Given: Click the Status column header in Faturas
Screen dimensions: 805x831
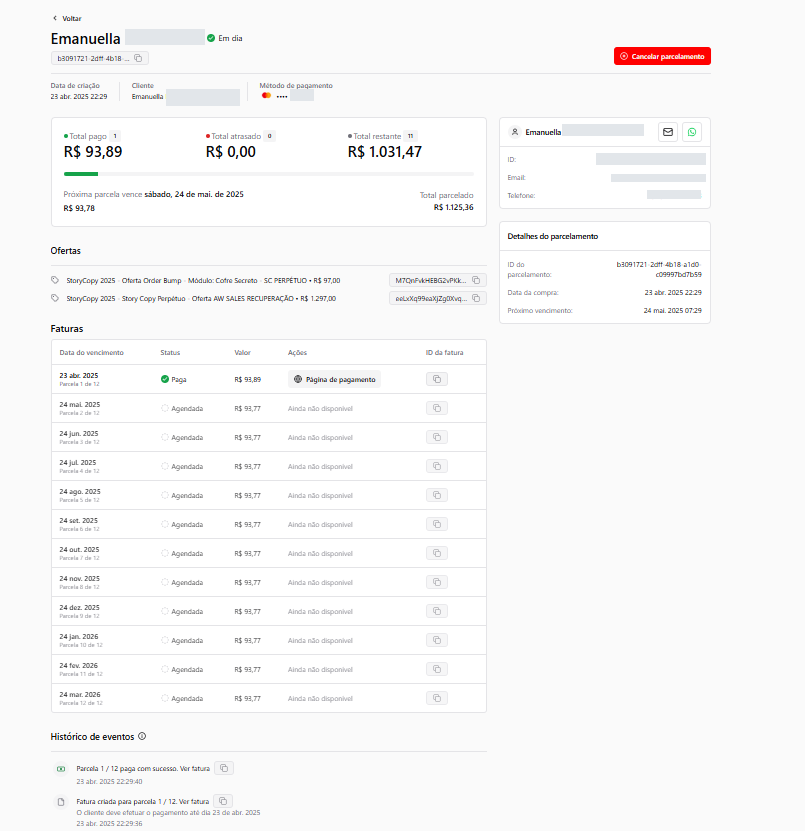Looking at the screenshot, I should (170, 352).
